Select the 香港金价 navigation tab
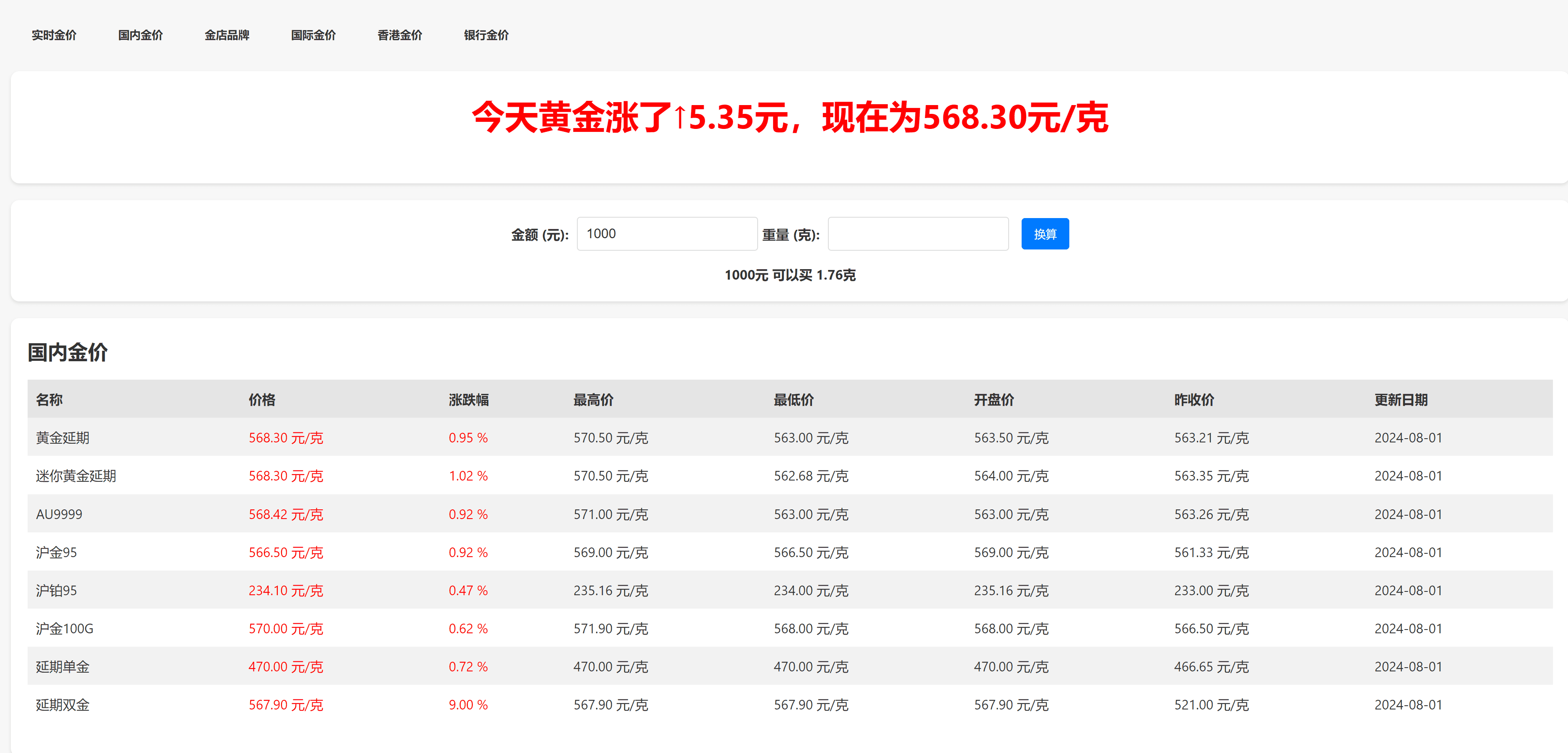Screen dimensions: 1568x753 click(399, 35)
